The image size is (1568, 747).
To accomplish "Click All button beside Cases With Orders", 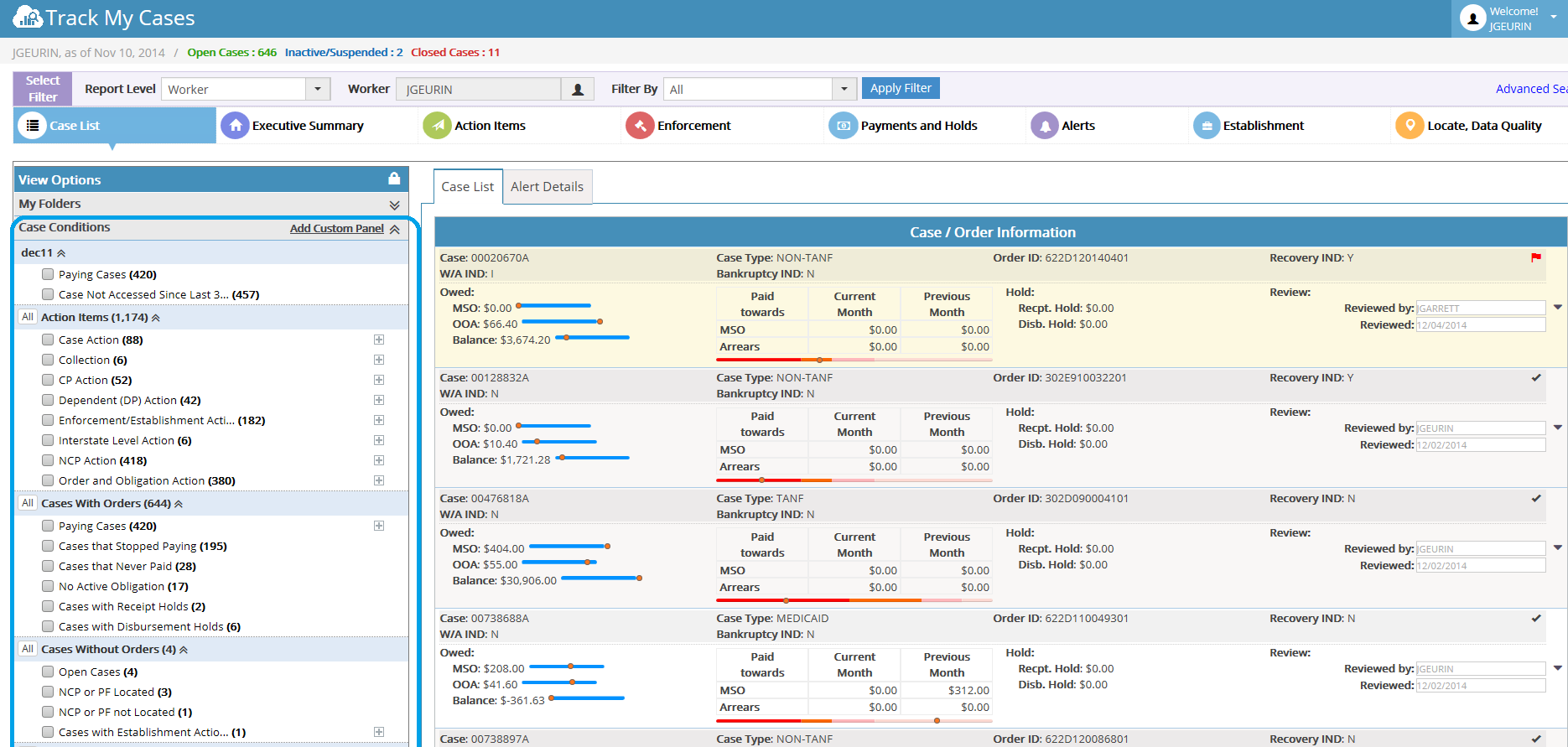I will (x=28, y=503).
